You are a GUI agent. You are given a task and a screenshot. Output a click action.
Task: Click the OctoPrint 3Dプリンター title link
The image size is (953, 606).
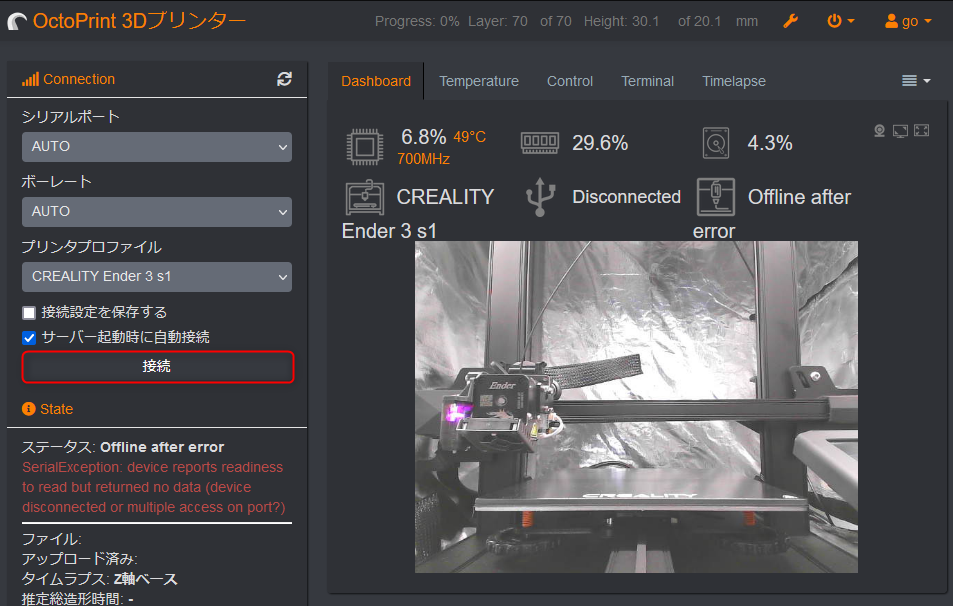point(139,21)
